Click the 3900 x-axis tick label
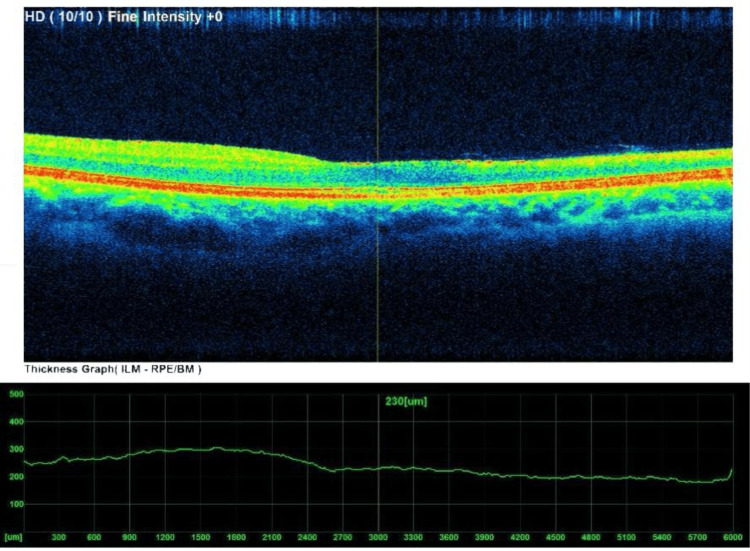Screen dimensions: 750x551 tap(484, 537)
